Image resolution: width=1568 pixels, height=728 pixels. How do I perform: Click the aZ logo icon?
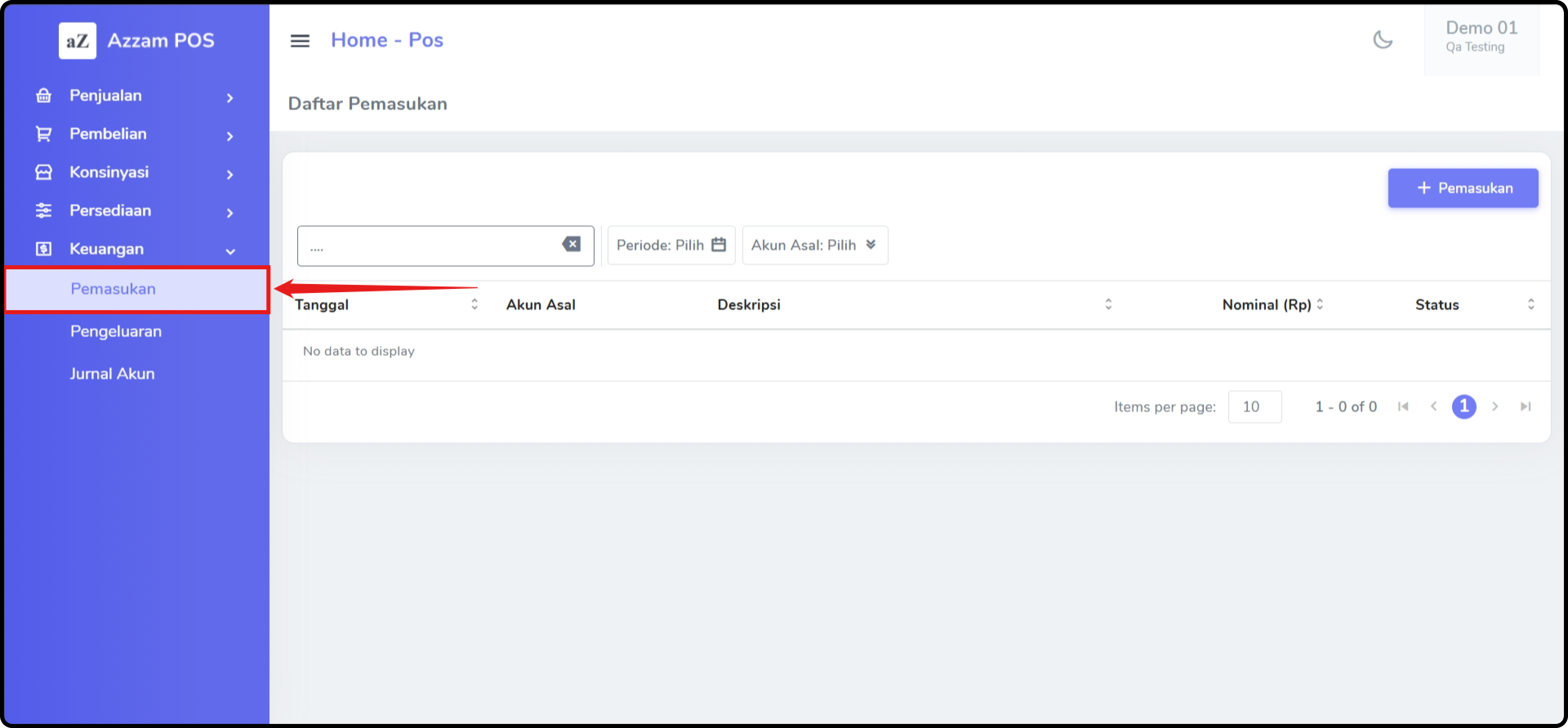[x=77, y=41]
